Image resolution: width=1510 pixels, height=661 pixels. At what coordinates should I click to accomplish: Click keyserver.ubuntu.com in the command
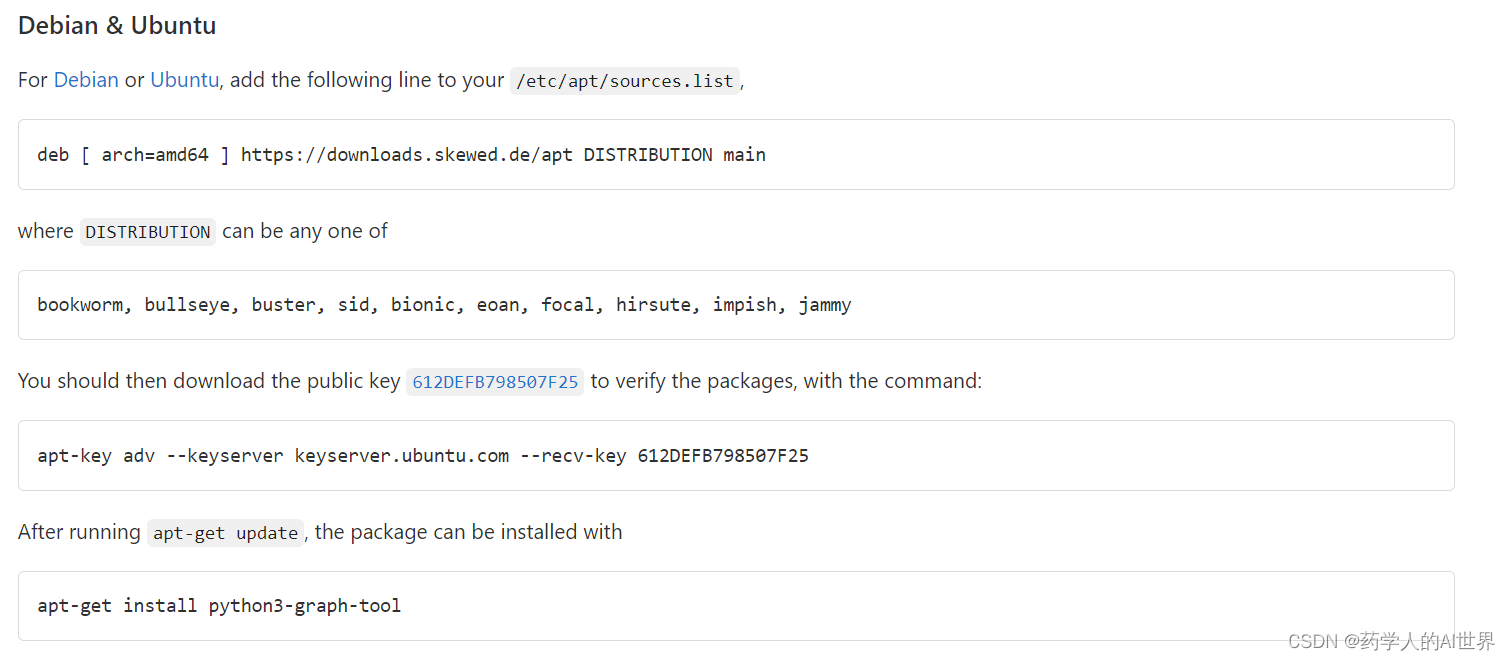pyautogui.click(x=402, y=456)
